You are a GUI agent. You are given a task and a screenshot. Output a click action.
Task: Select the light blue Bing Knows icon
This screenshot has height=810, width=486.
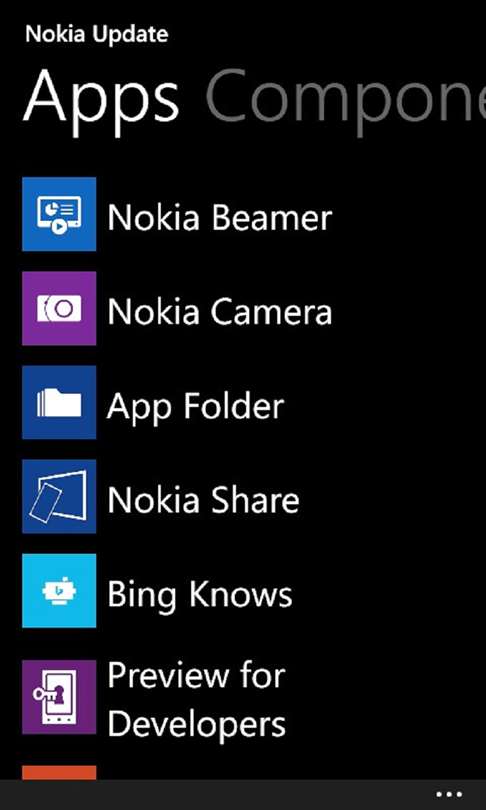click(59, 590)
